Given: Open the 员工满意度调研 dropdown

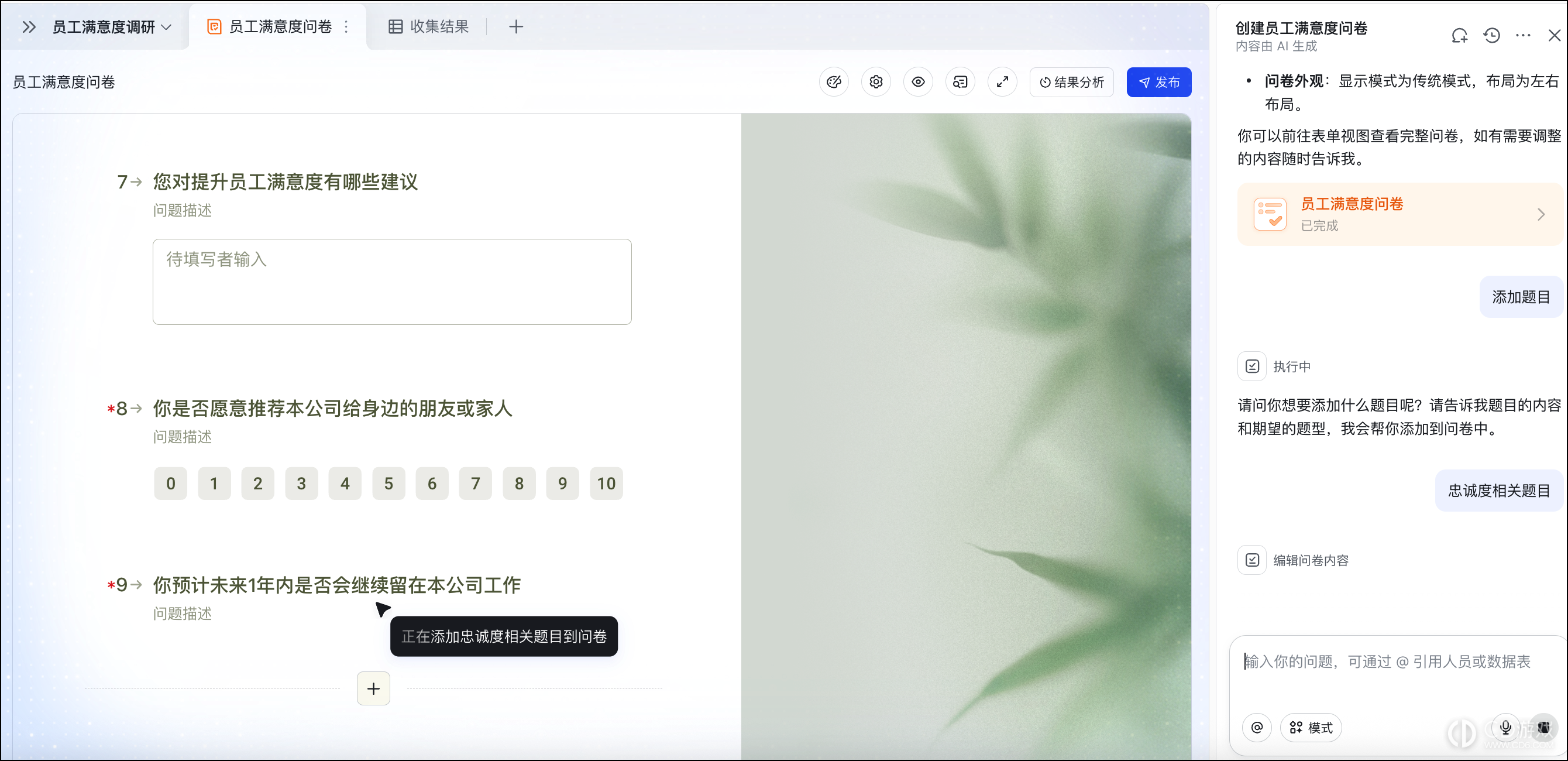Looking at the screenshot, I should tap(112, 27).
